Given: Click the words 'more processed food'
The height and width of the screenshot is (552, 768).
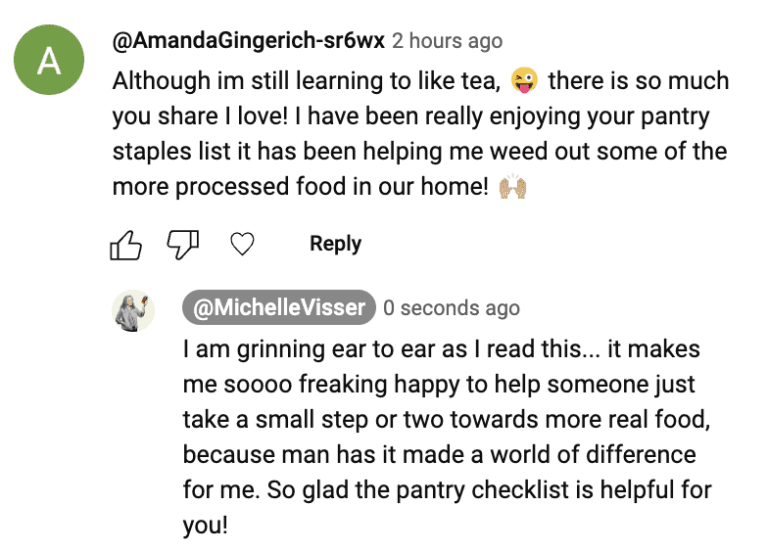Looking at the screenshot, I should tap(213, 187).
